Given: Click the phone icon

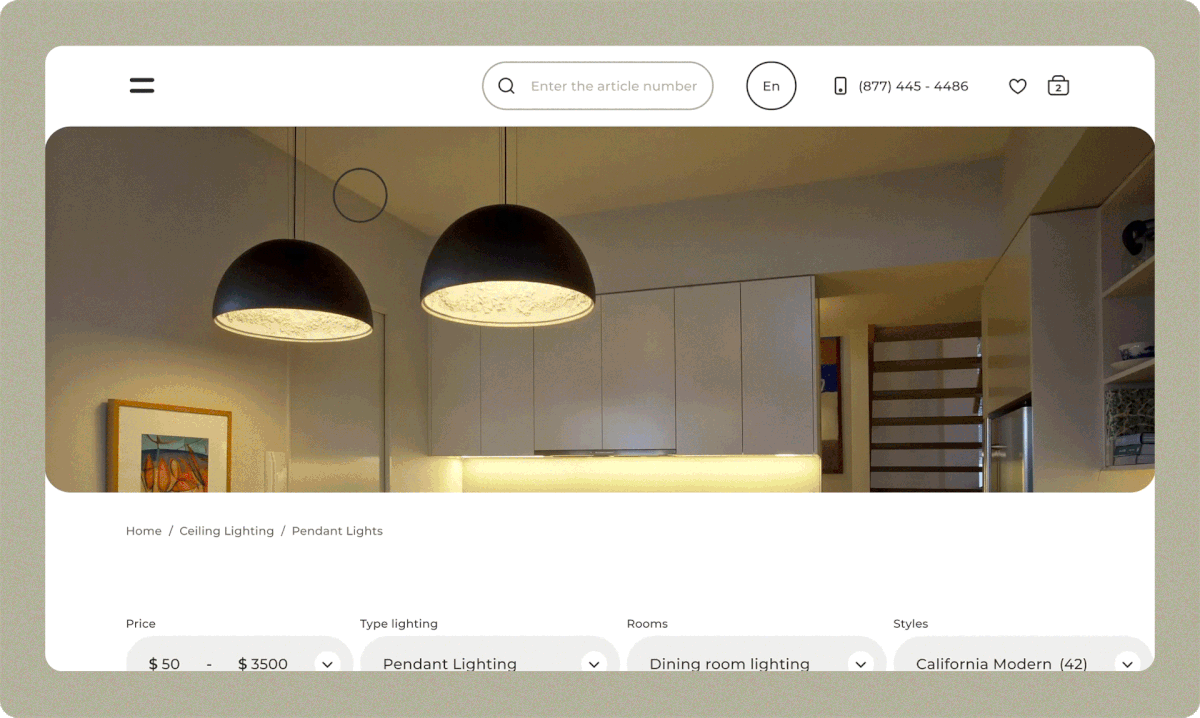Looking at the screenshot, I should tap(840, 86).
